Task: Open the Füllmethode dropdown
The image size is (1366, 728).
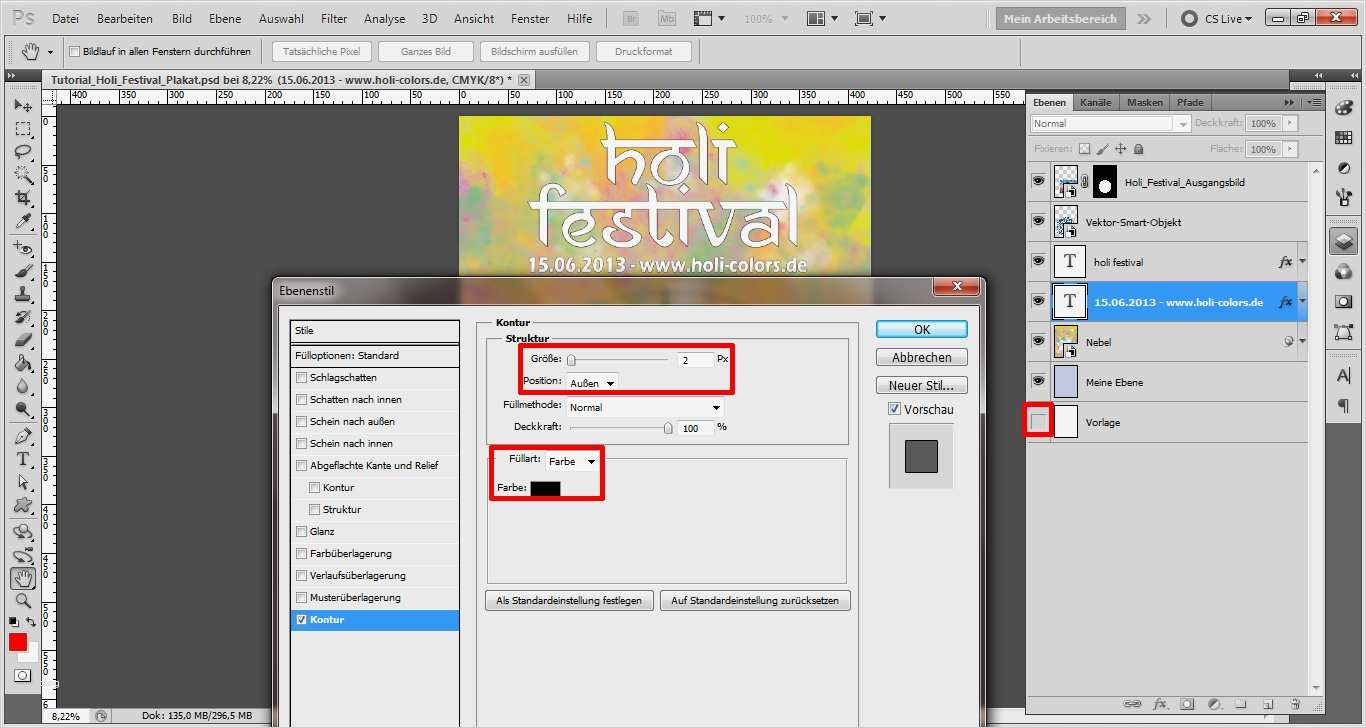Action: click(645, 407)
